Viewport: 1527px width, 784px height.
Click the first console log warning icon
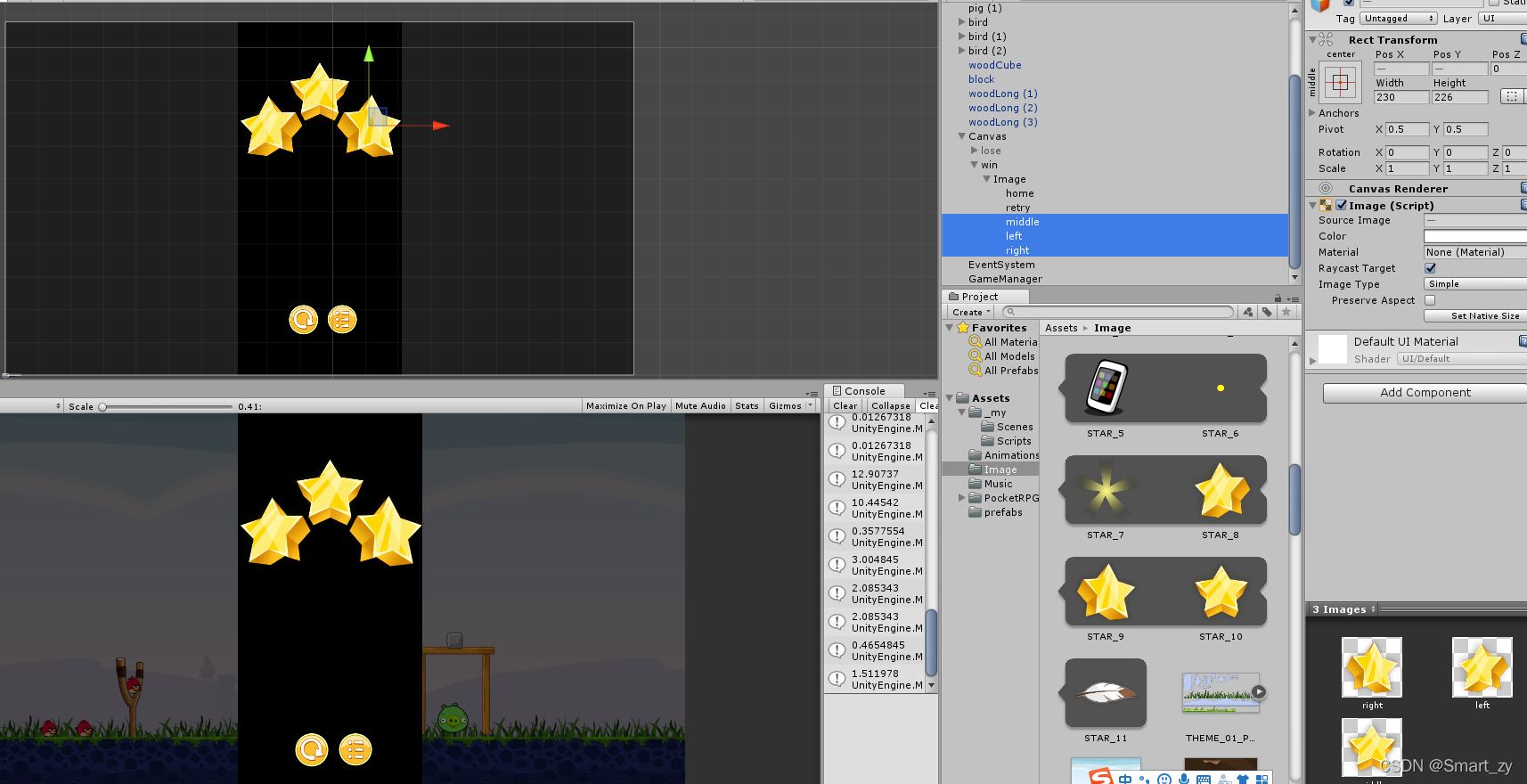click(837, 422)
